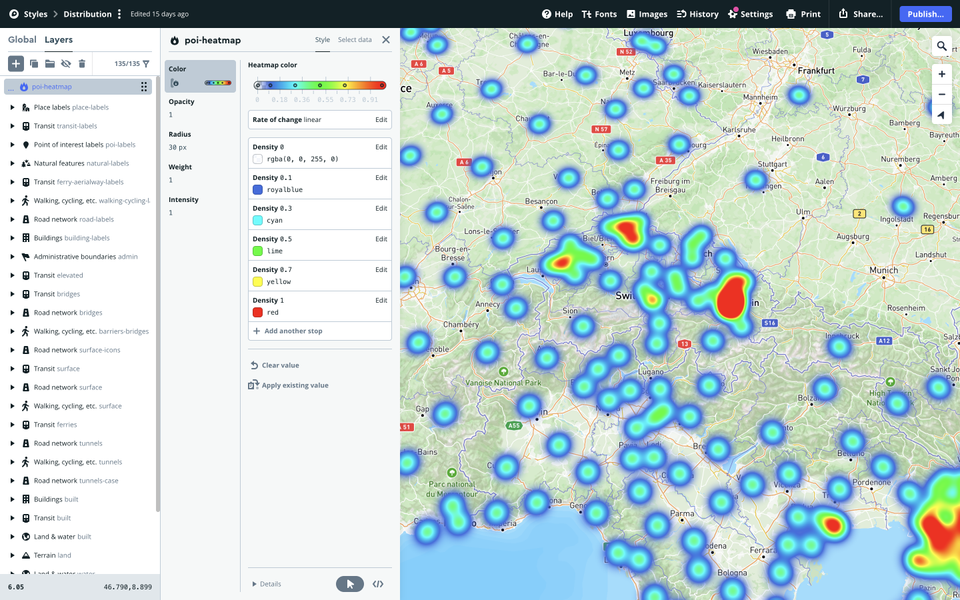This screenshot has height=600, width=960.
Task: Group layers with the folder icon
Action: (50, 63)
